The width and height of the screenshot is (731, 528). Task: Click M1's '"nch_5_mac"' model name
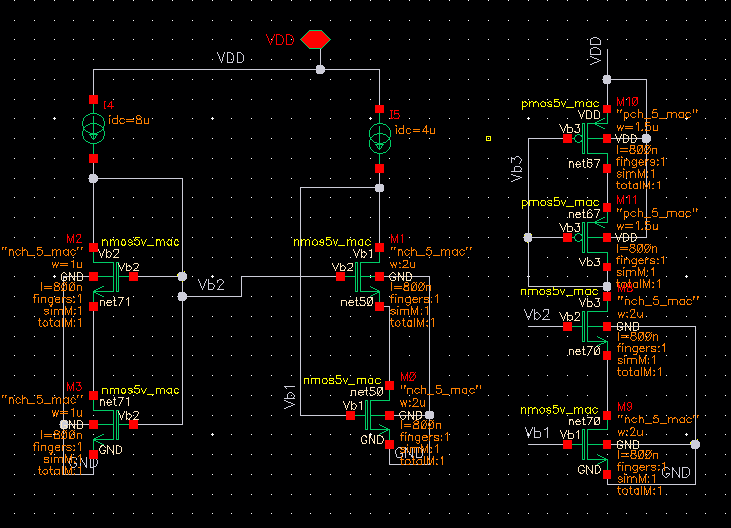click(x=431, y=252)
